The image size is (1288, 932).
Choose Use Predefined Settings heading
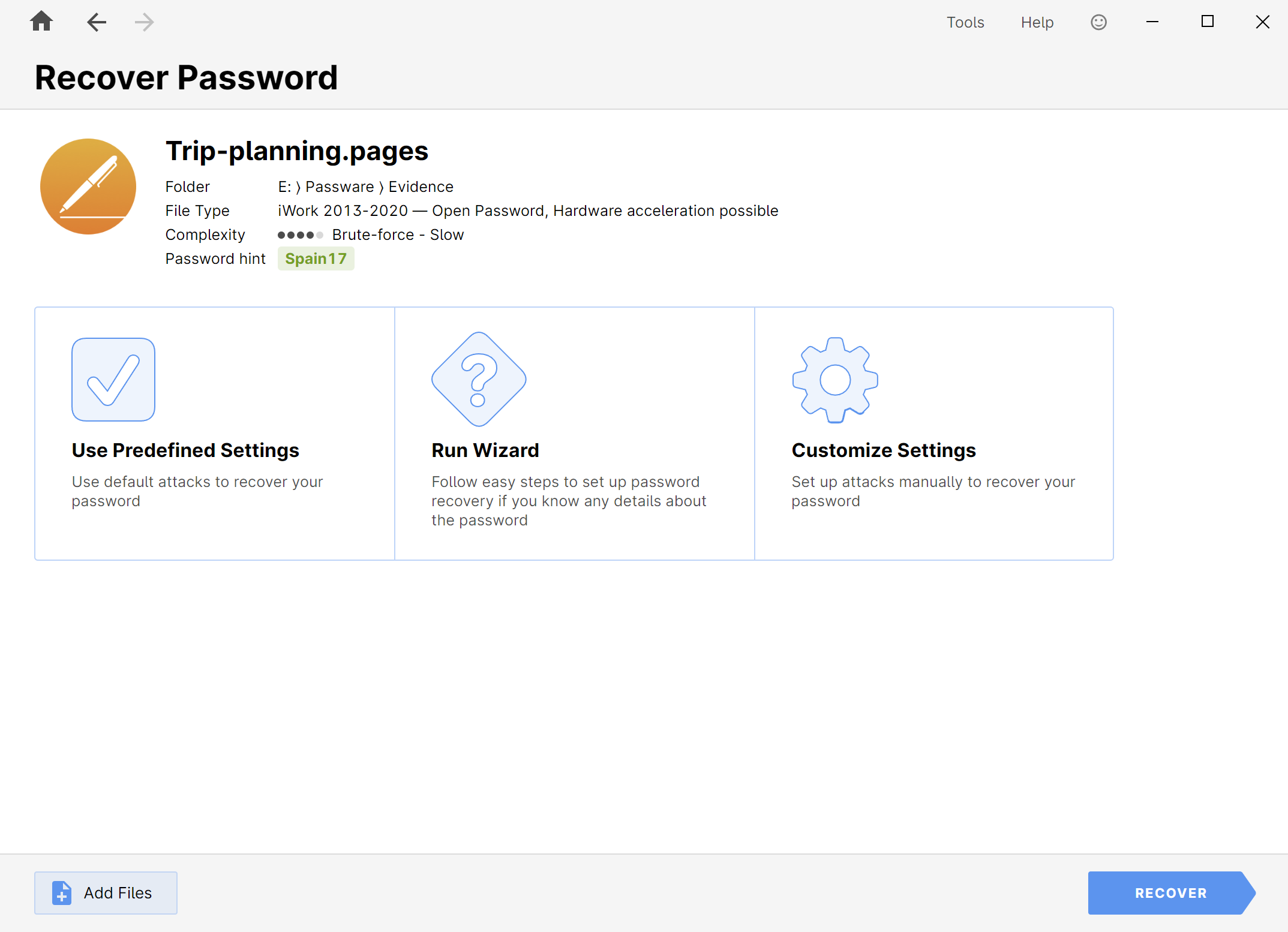(x=185, y=450)
